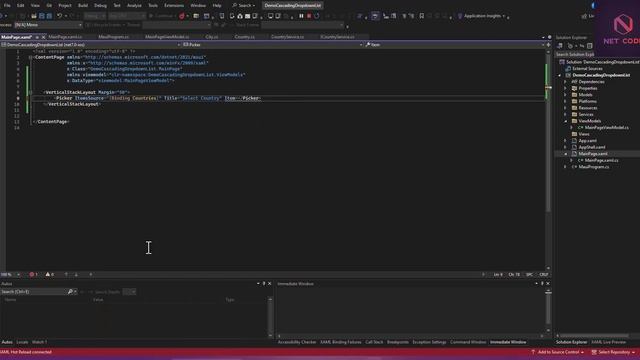Click Solution Explorer home toolbar icon

point(560,46)
